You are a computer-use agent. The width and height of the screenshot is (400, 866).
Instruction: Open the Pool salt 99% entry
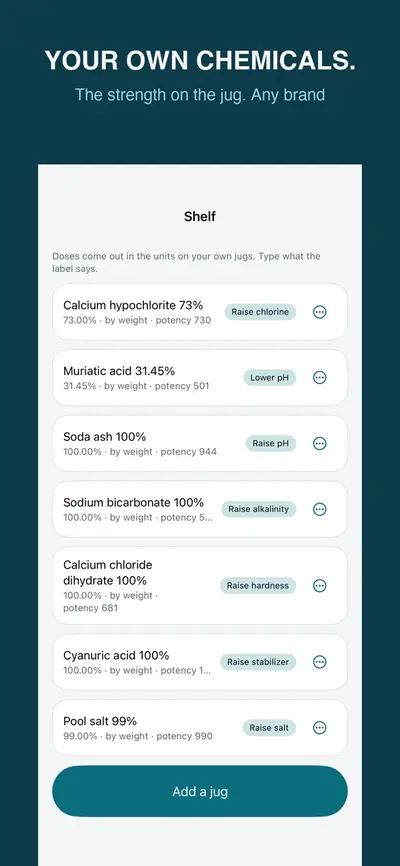point(200,728)
